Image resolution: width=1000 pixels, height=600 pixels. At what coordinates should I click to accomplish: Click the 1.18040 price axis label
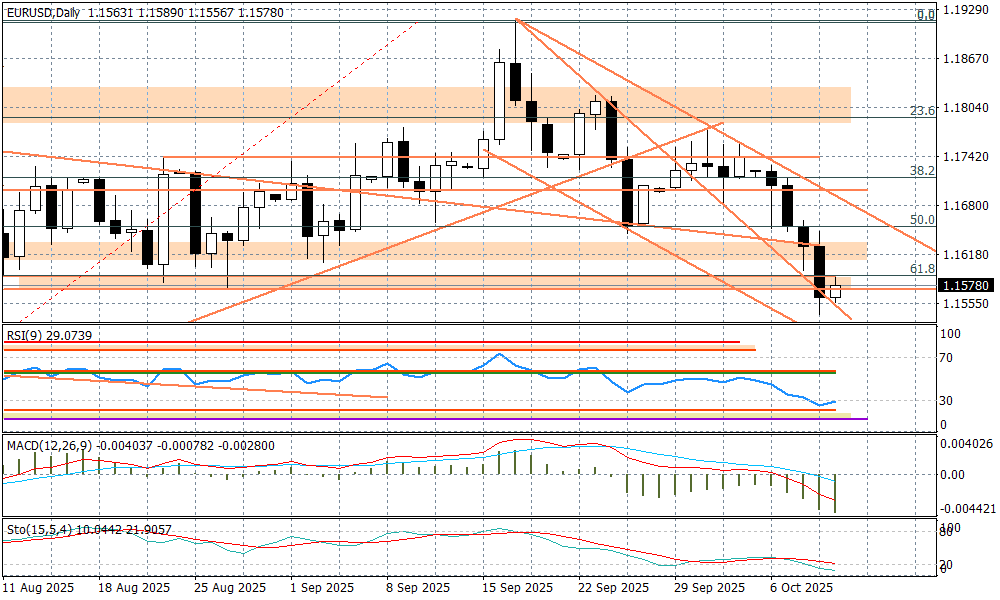point(966,108)
